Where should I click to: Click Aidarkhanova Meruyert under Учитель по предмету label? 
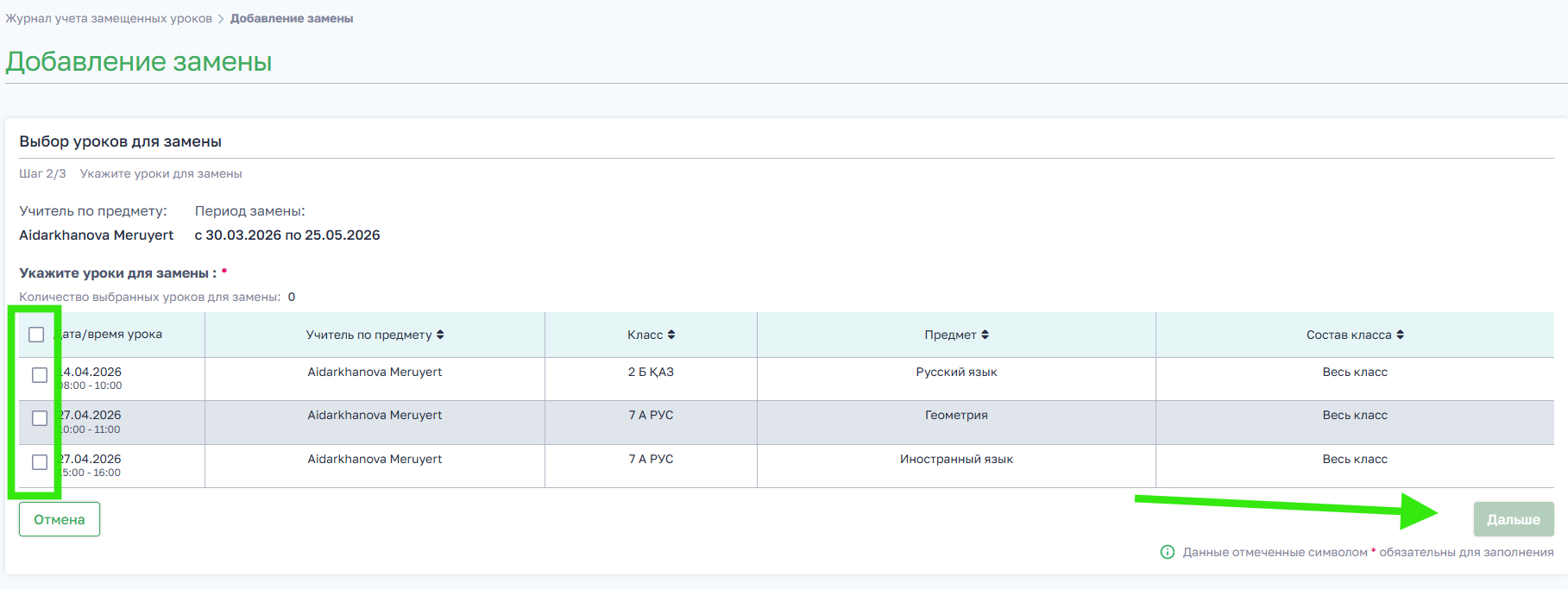click(x=97, y=235)
